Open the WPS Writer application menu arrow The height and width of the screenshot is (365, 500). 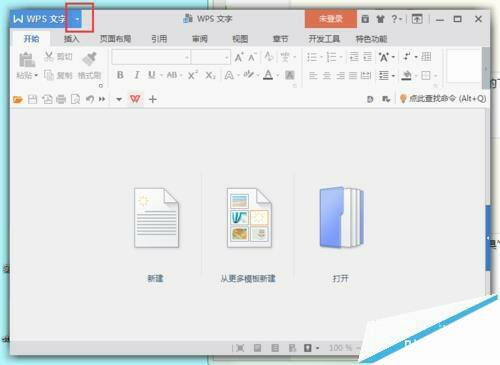click(77, 19)
